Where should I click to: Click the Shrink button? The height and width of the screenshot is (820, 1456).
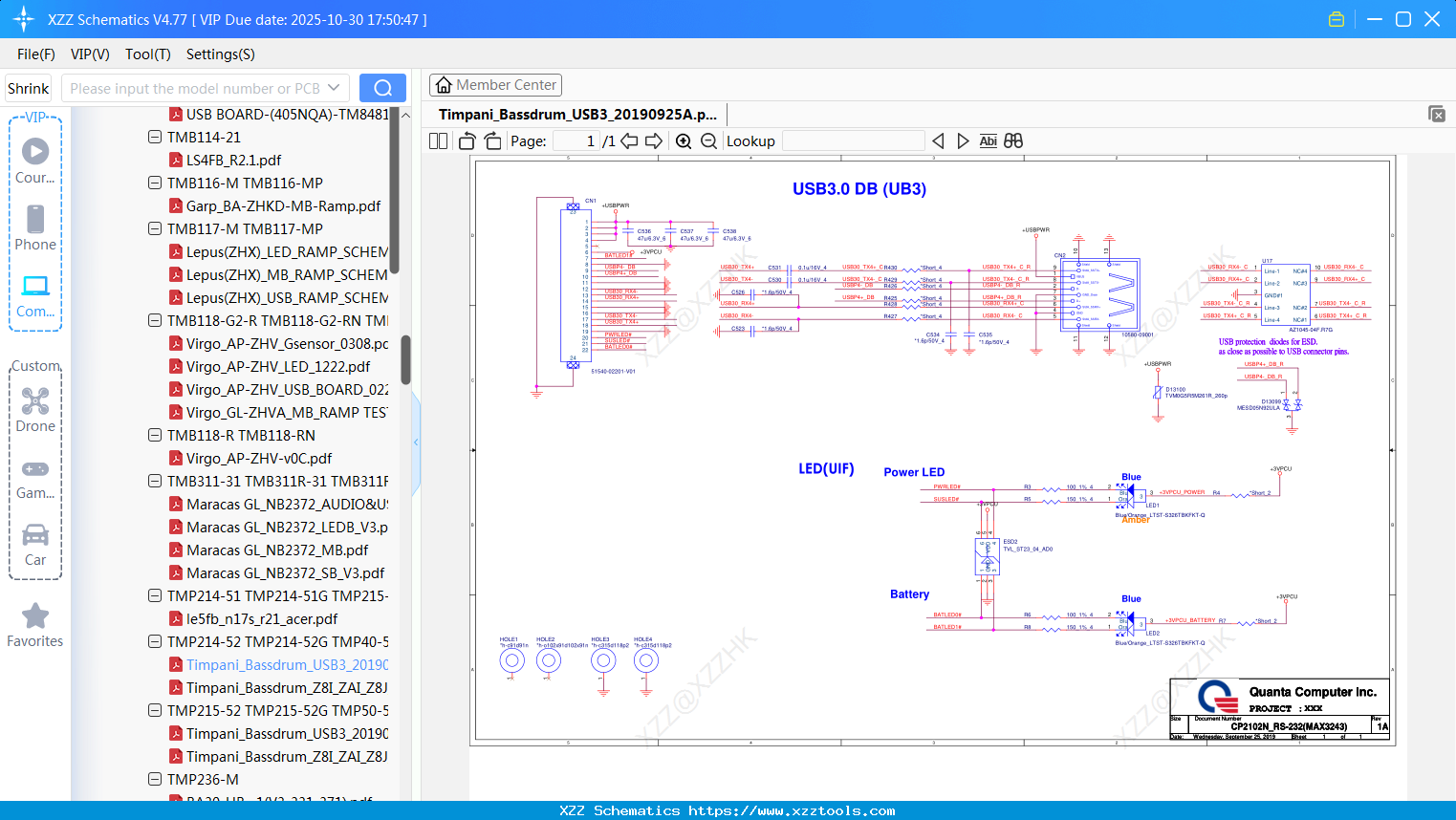(x=28, y=88)
